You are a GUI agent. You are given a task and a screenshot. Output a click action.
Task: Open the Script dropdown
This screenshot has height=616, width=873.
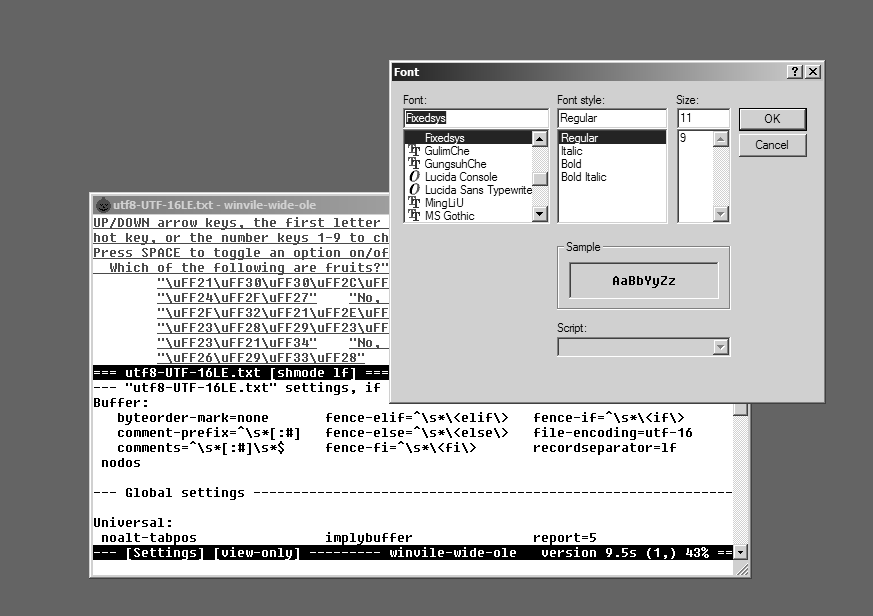[720, 347]
